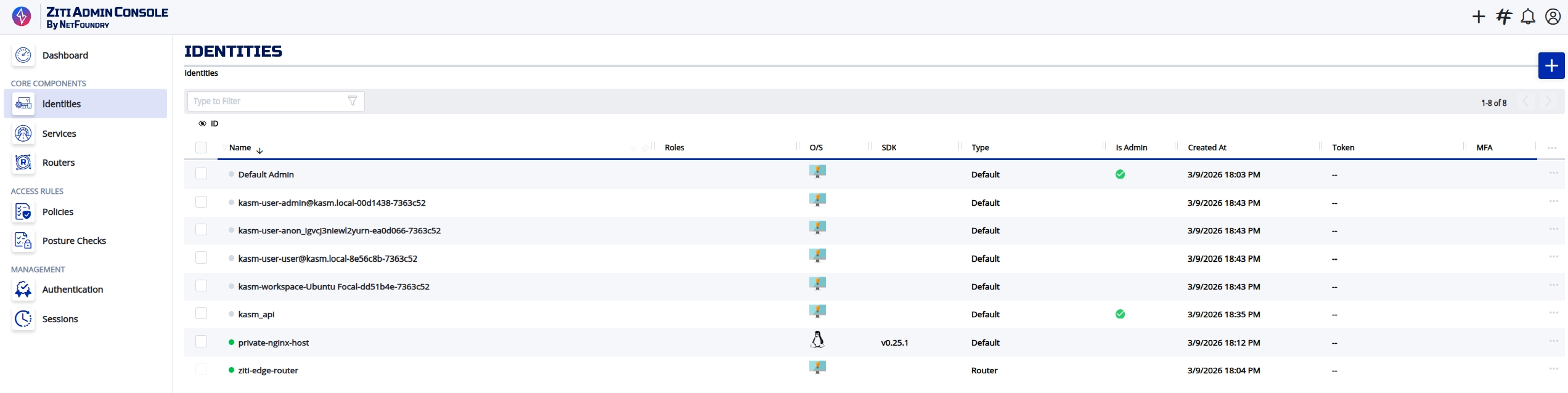Open kasm-user-anon identity row

[339, 231]
